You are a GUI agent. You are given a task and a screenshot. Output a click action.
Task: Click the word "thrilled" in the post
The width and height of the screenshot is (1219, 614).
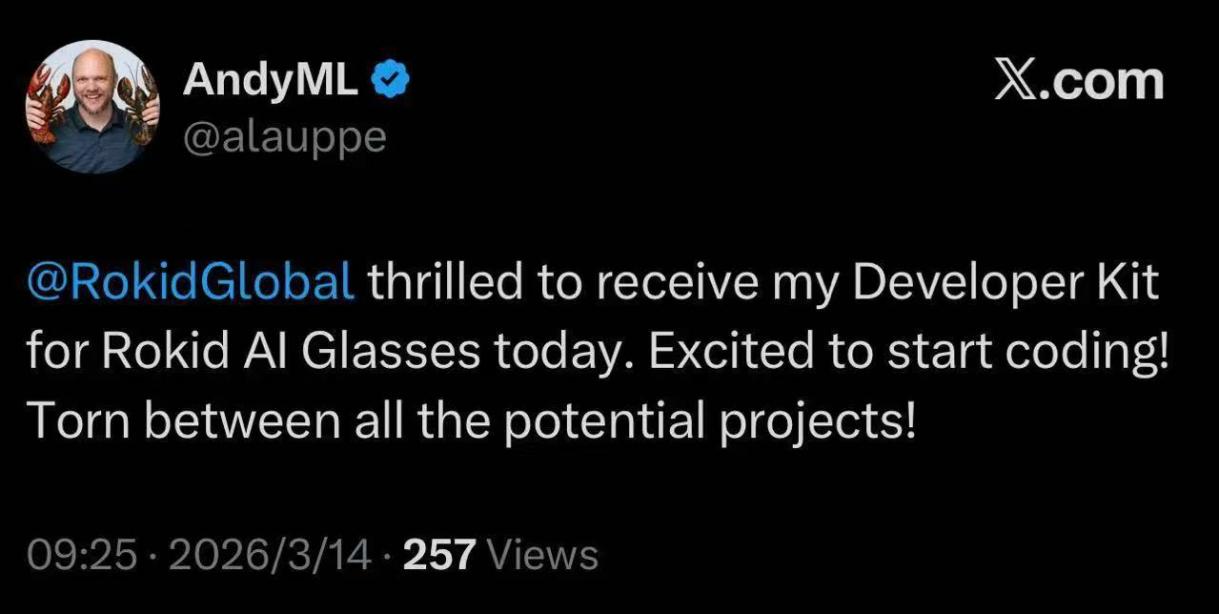(438, 285)
